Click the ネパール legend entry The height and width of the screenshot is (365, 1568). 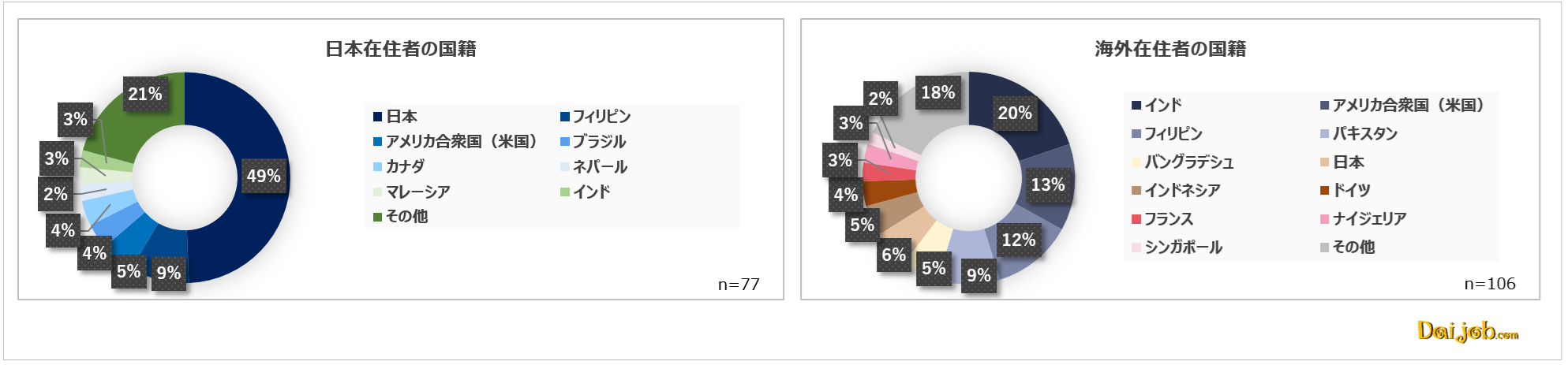[594, 166]
